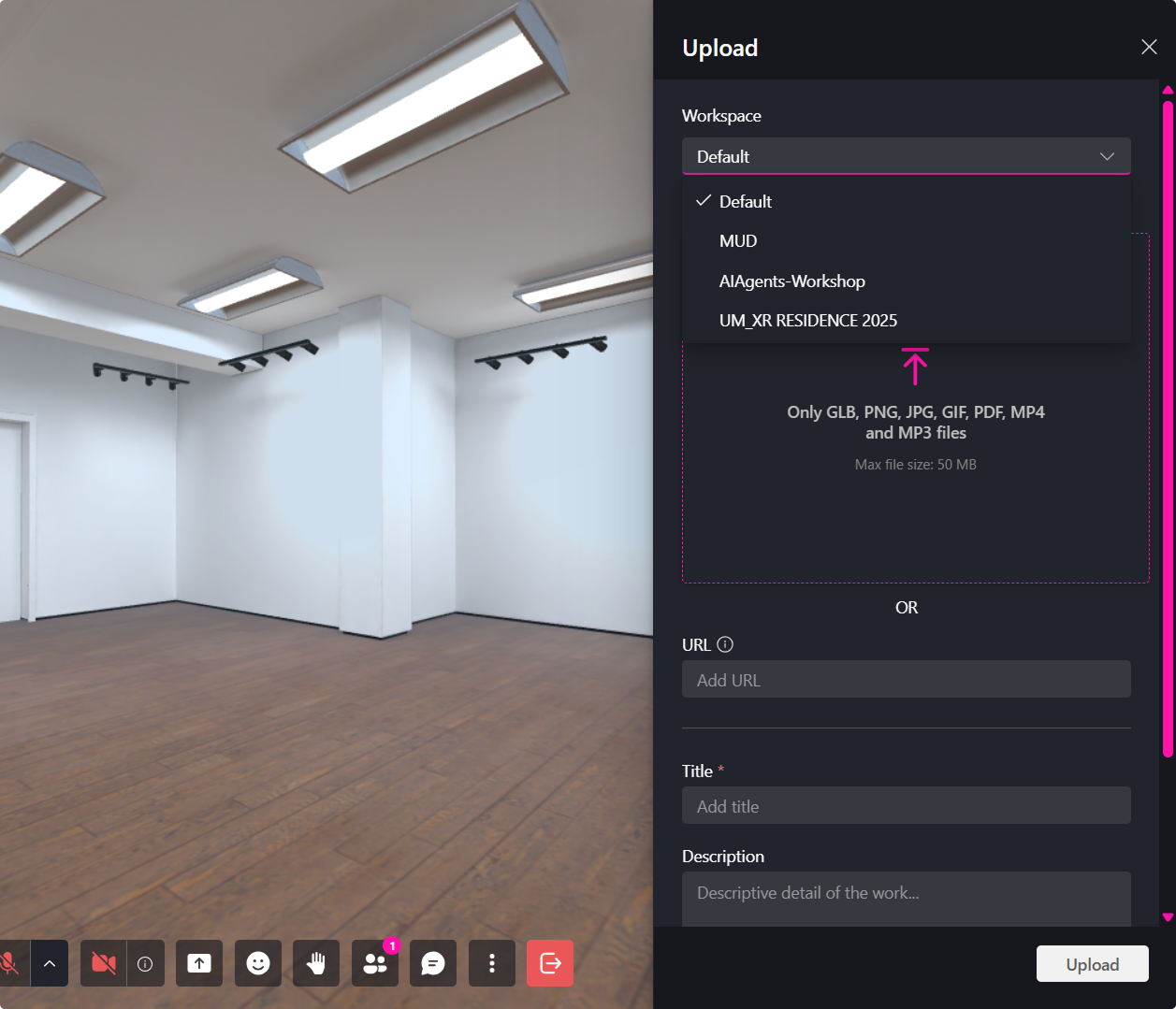Image resolution: width=1176 pixels, height=1009 pixels.
Task: Open the emoji reactions button
Action: [x=258, y=963]
